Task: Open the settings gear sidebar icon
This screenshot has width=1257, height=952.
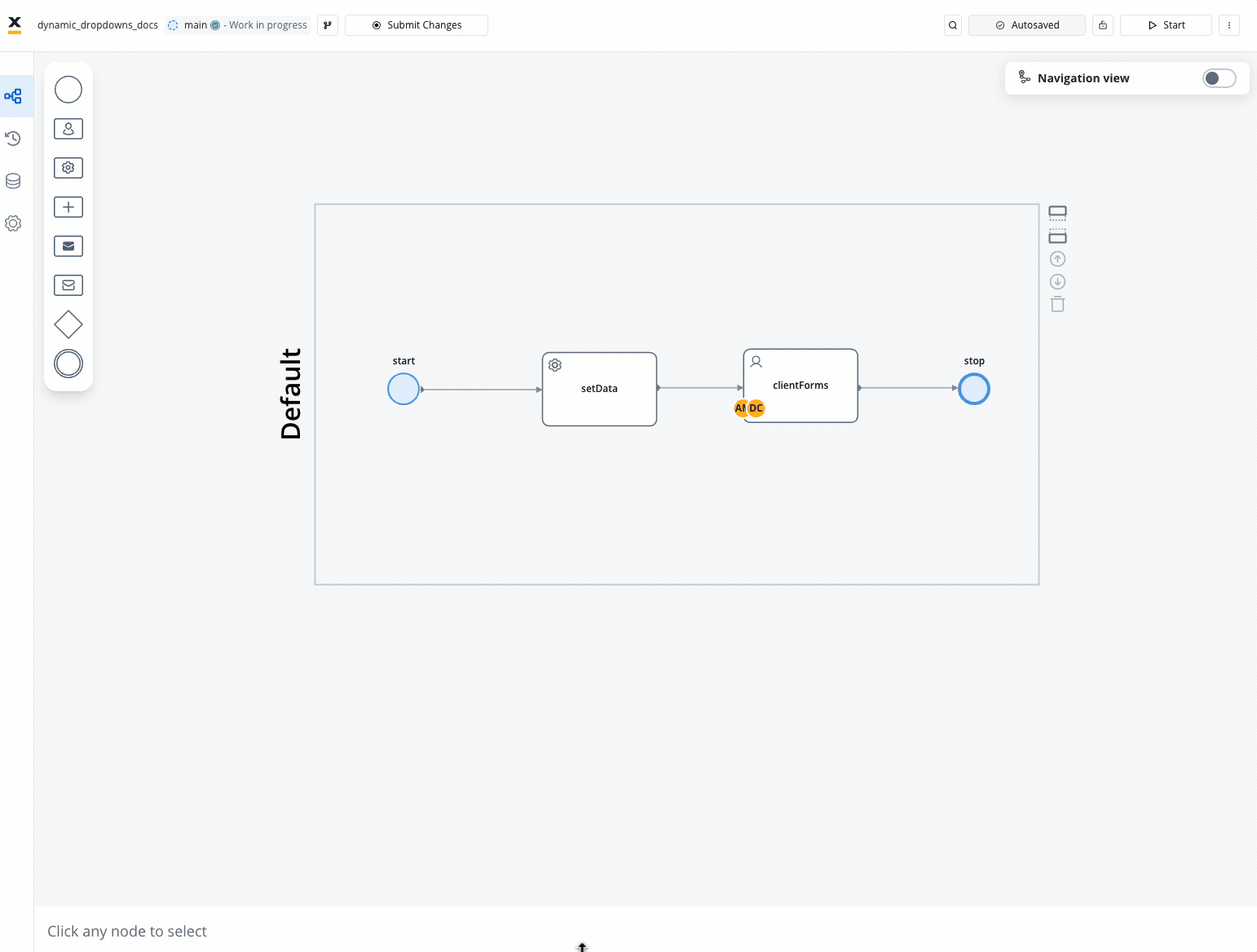Action: pos(13,223)
